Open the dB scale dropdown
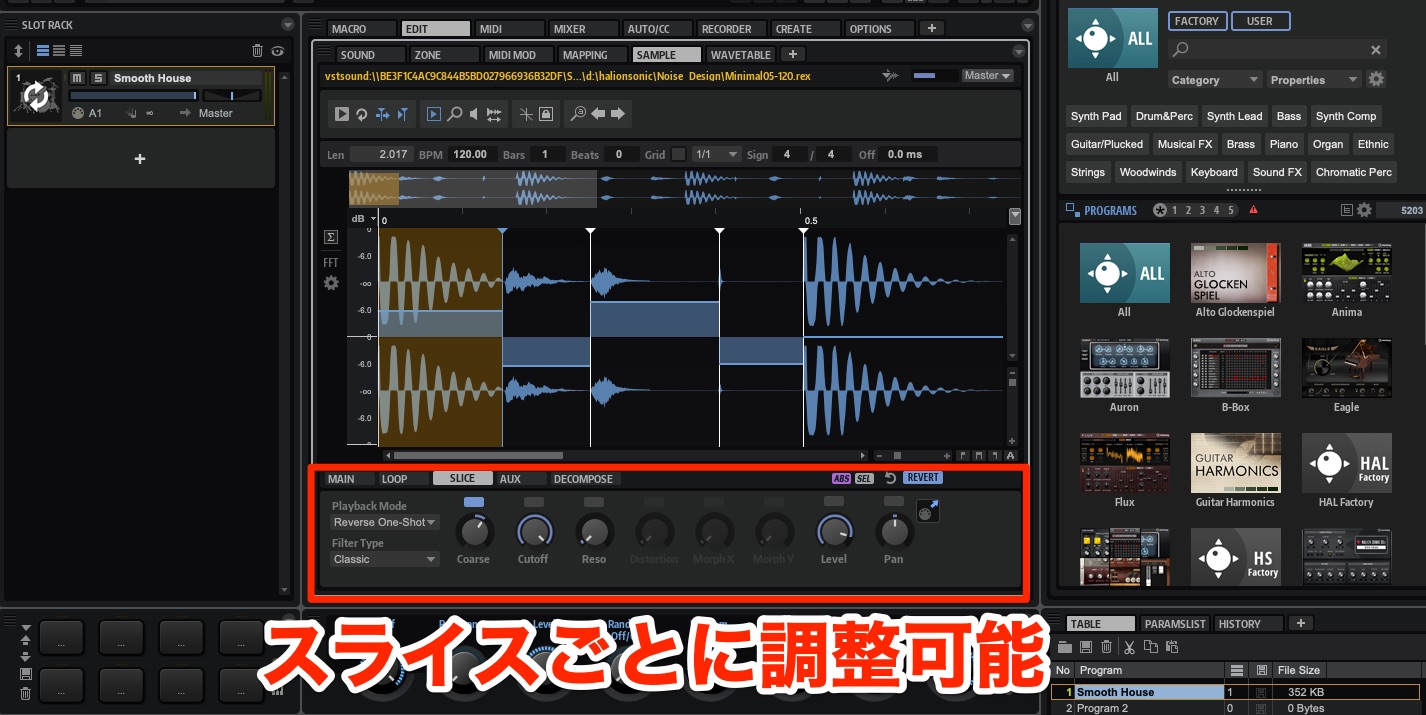1426x715 pixels. 362,218
